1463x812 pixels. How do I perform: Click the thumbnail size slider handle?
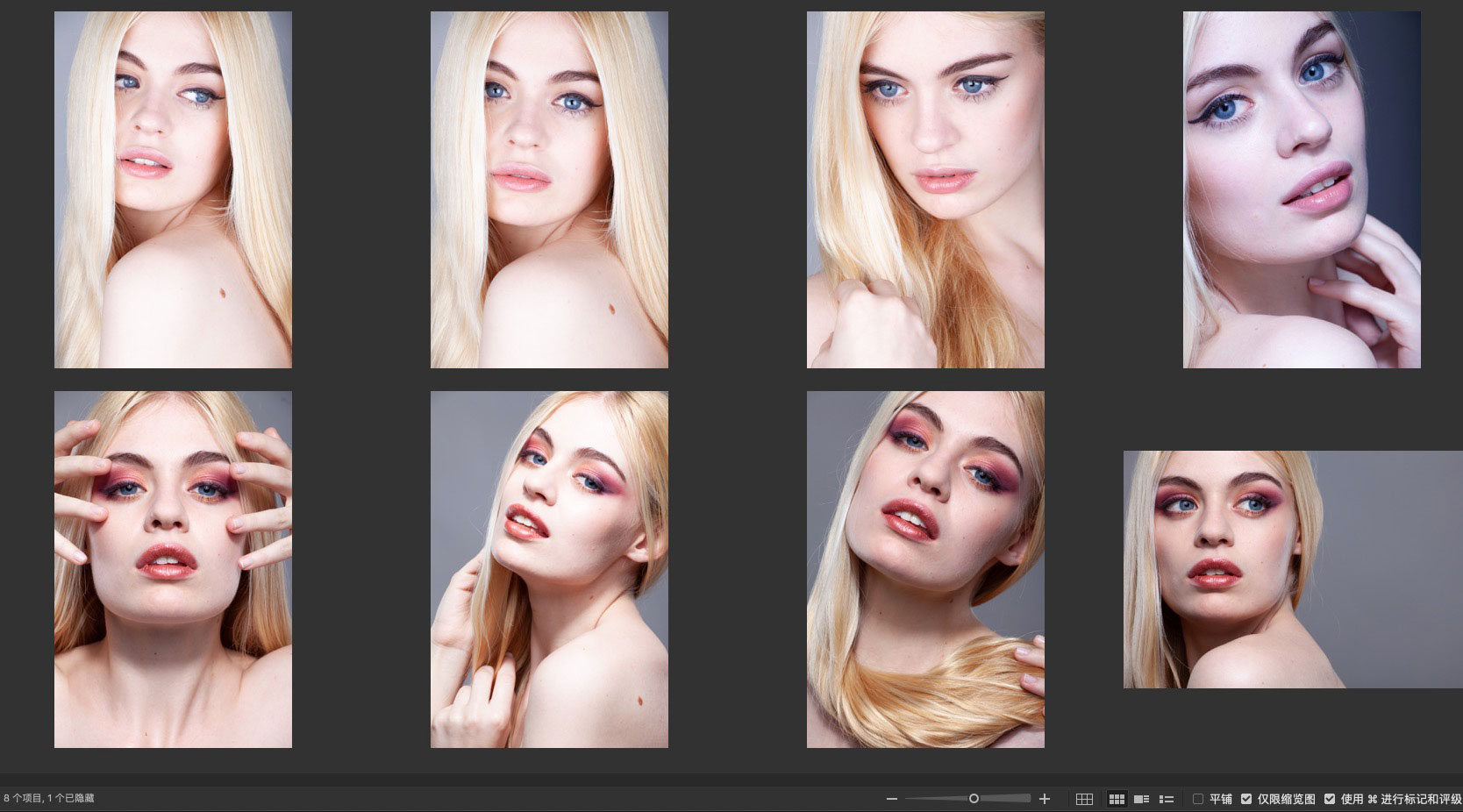(x=974, y=798)
